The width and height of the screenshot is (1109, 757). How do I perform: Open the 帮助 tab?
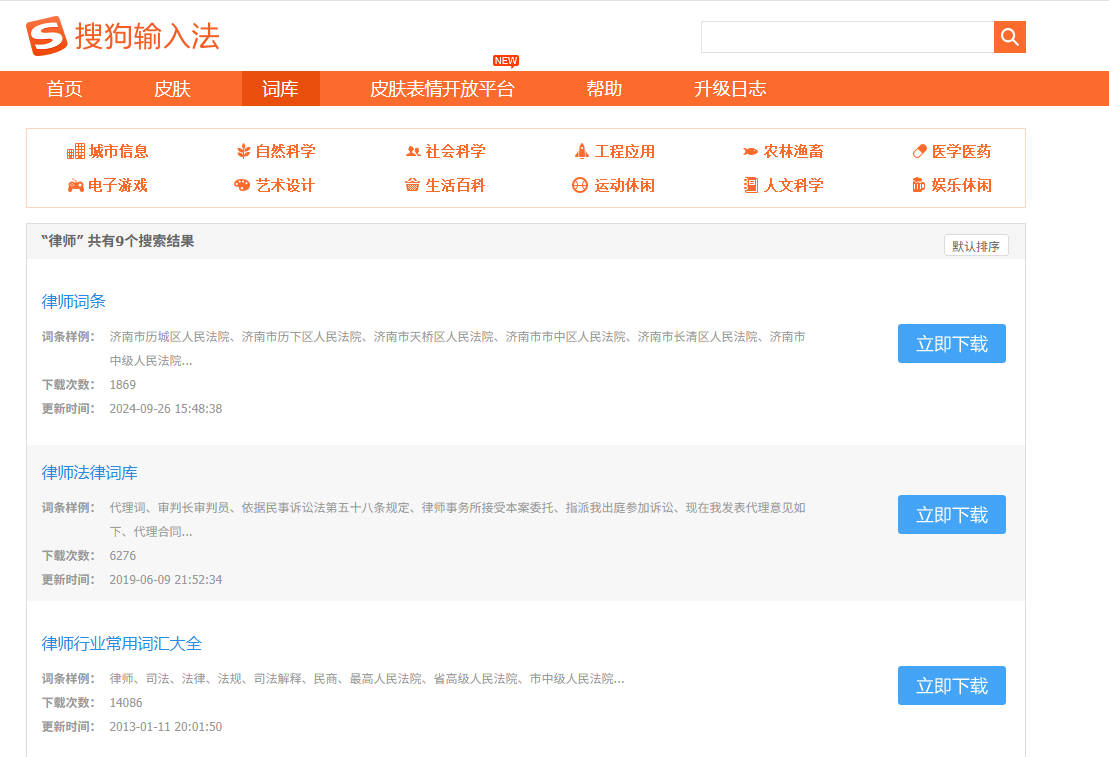604,88
